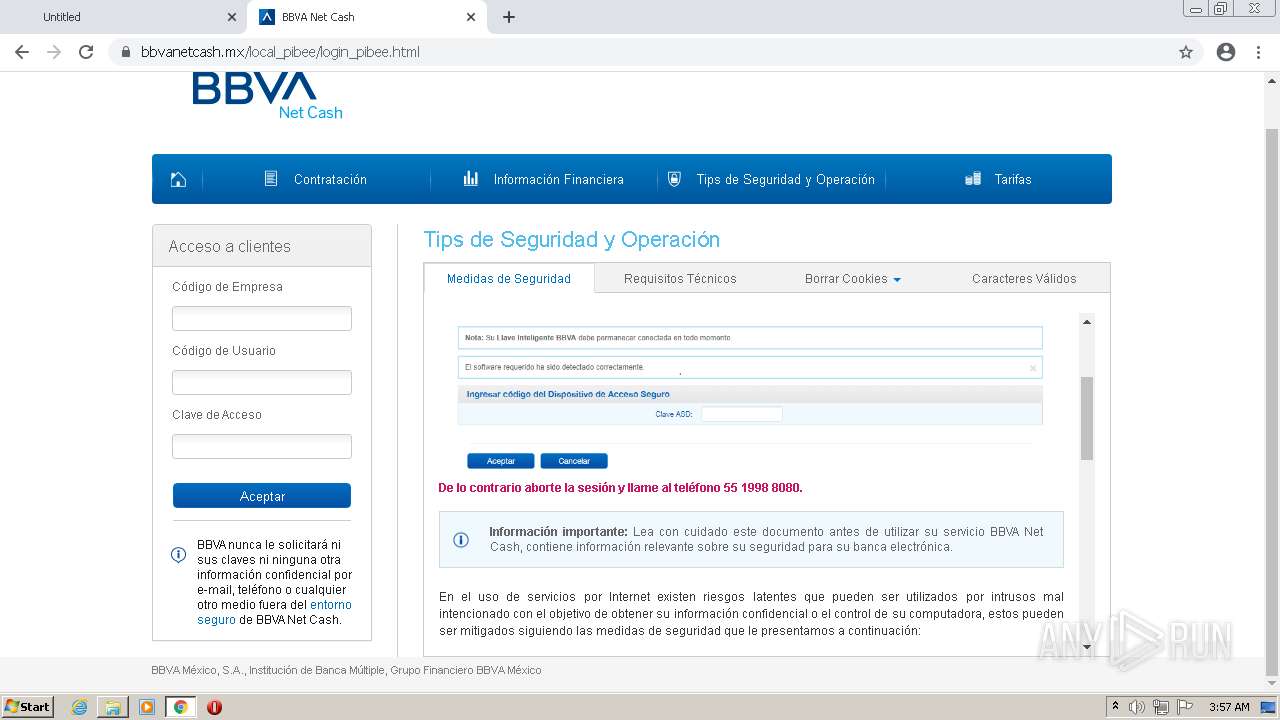Click the tips panel scrollbar thumb
This screenshot has height=720, width=1280.
[1087, 418]
